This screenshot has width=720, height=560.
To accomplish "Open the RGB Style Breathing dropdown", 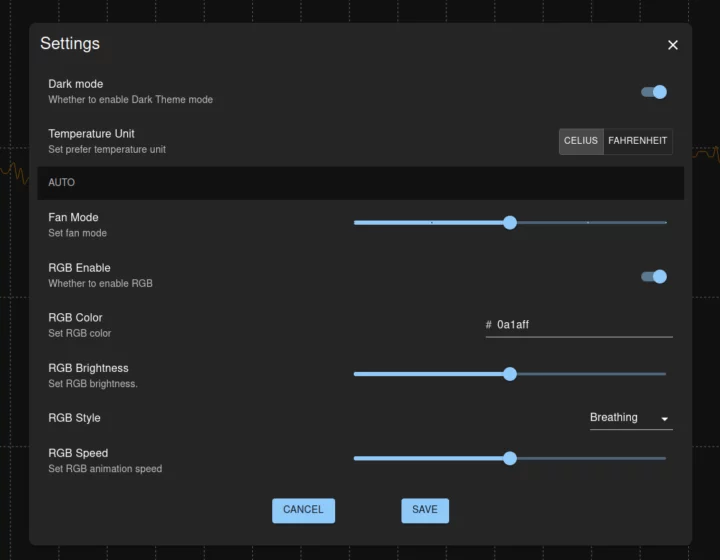I will pyautogui.click(x=628, y=418).
